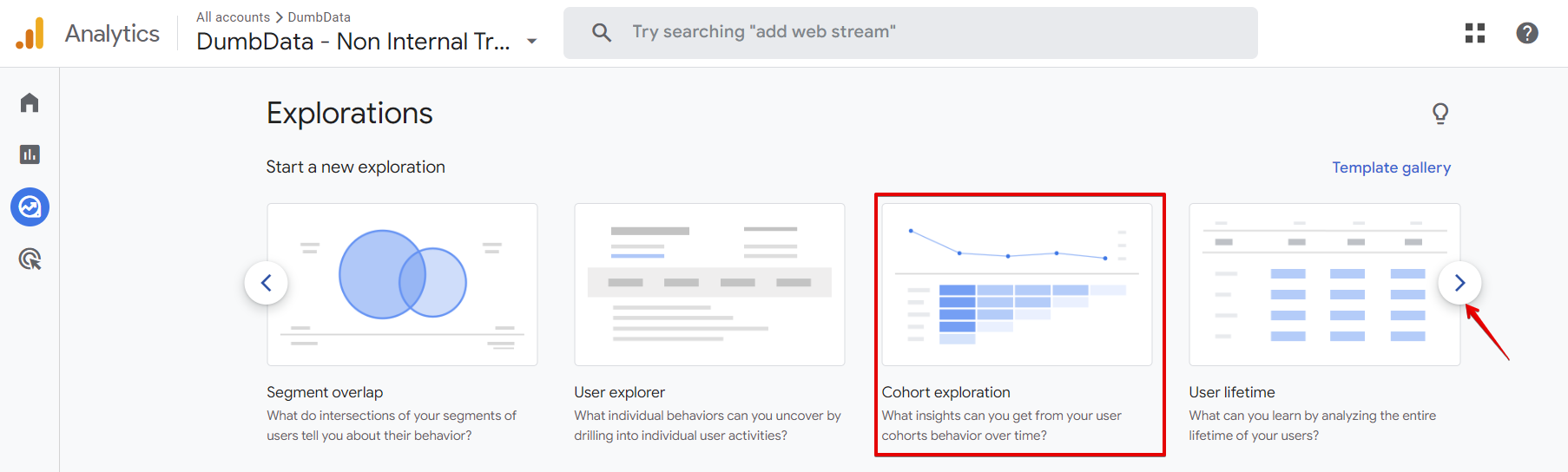
Task: Open Reports bar chart sidebar icon
Action: 30,154
